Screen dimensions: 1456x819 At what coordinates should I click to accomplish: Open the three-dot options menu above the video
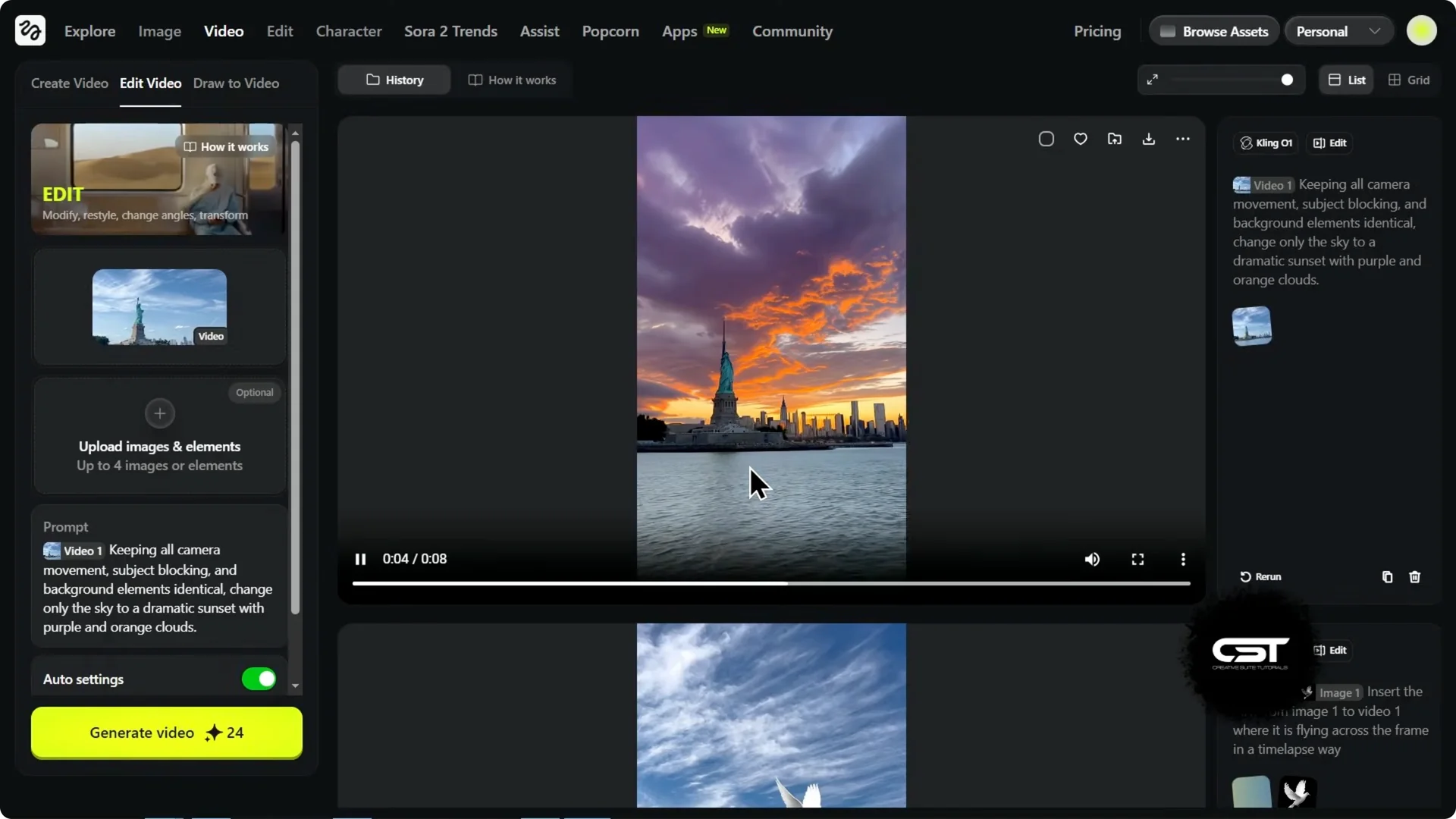coord(1182,139)
